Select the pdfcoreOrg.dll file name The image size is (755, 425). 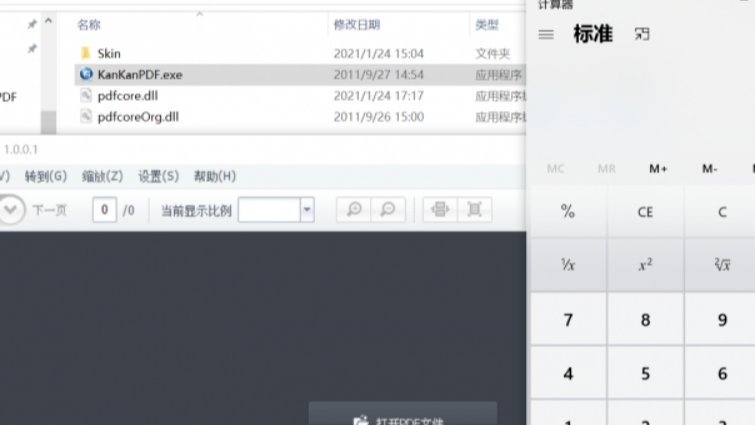(x=138, y=117)
